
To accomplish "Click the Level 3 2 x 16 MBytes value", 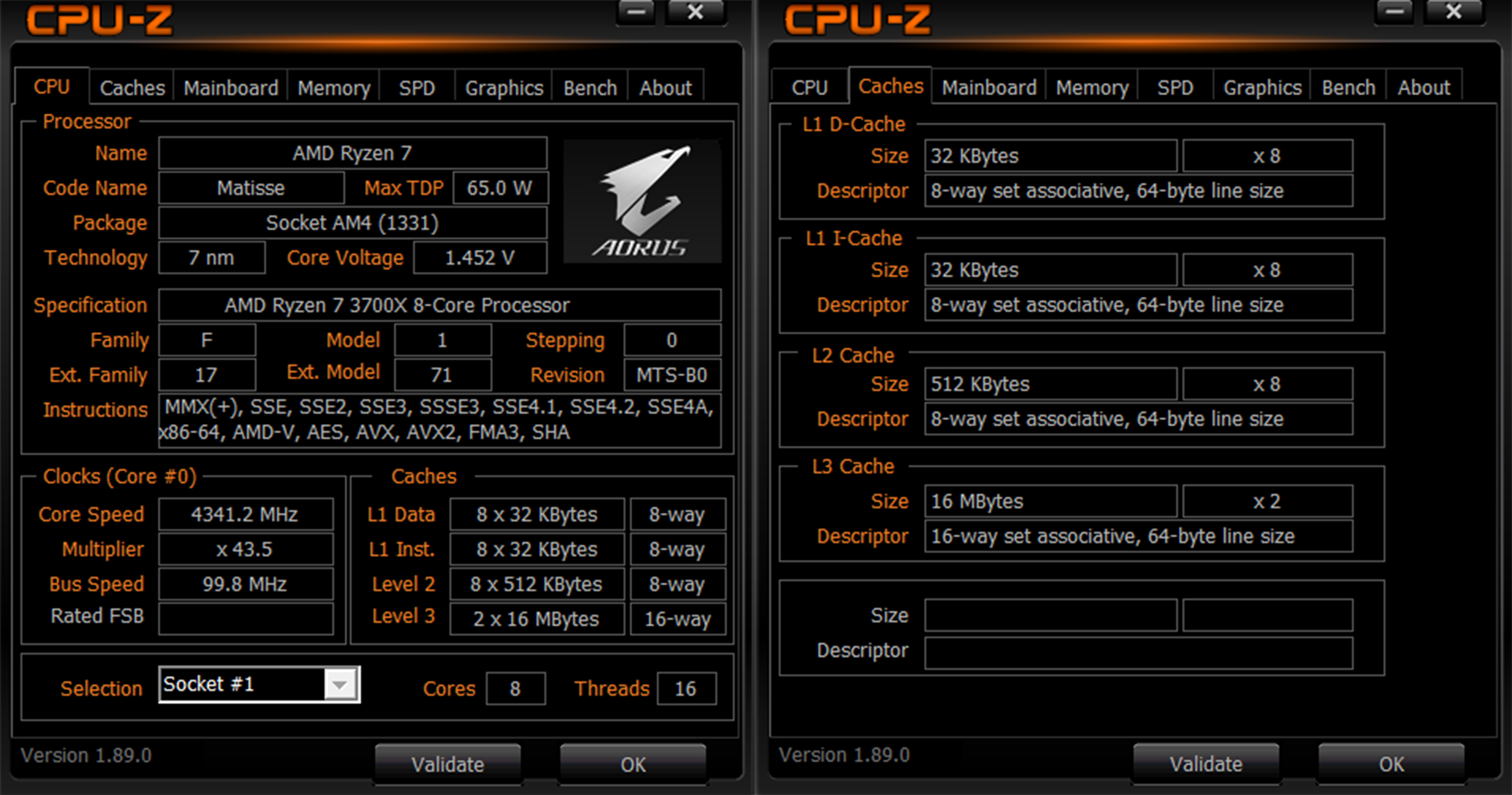I will (x=537, y=618).
